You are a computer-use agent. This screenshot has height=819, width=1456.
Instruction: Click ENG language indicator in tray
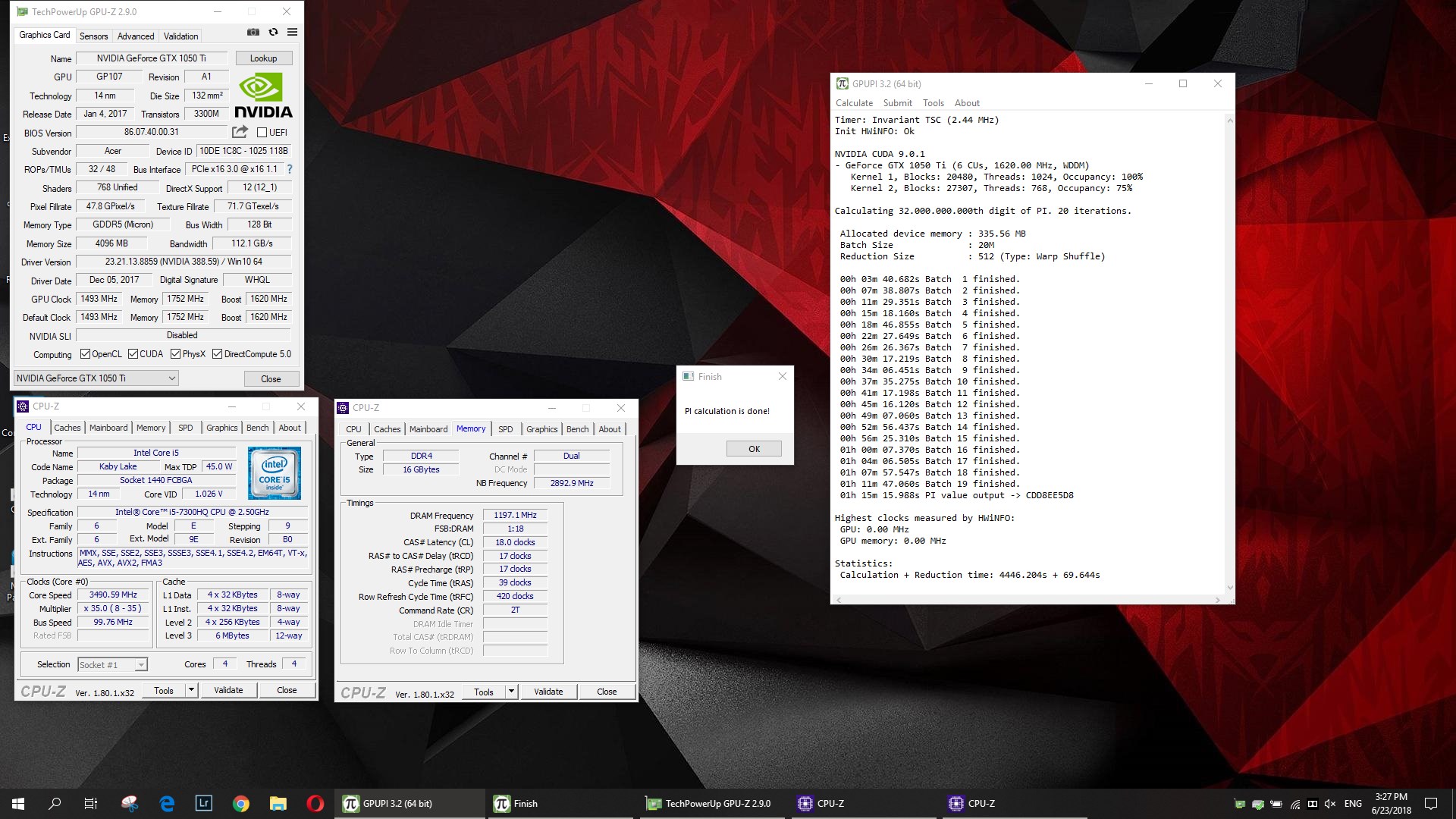click(1353, 804)
